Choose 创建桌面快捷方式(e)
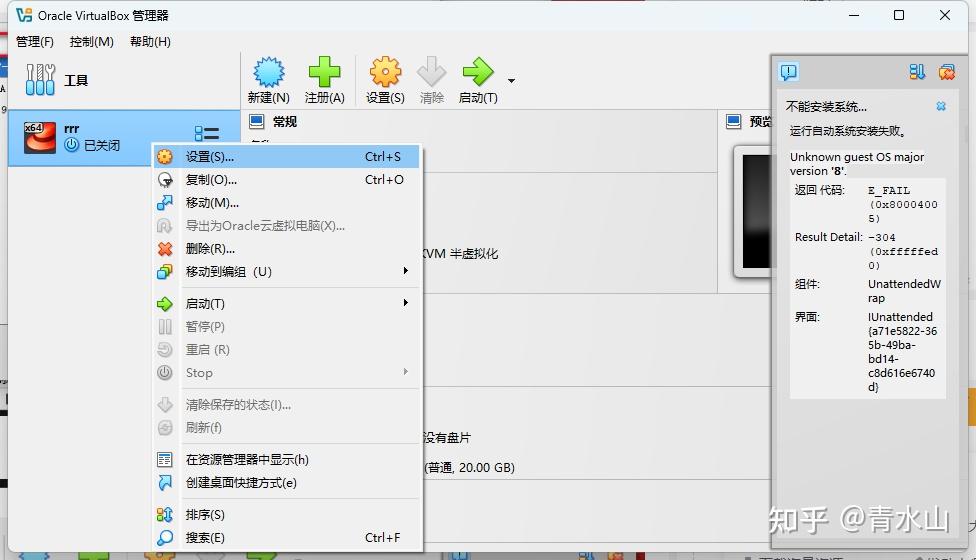Image resolution: width=976 pixels, height=560 pixels. (x=286, y=483)
